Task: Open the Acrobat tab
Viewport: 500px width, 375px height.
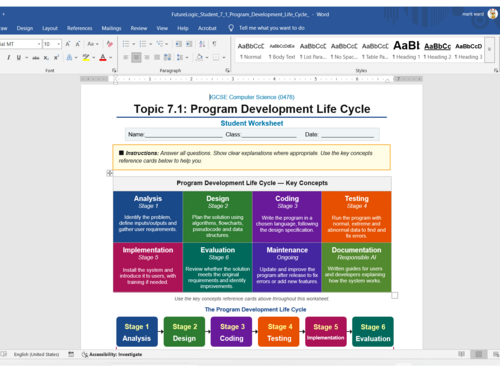Action: point(207,28)
